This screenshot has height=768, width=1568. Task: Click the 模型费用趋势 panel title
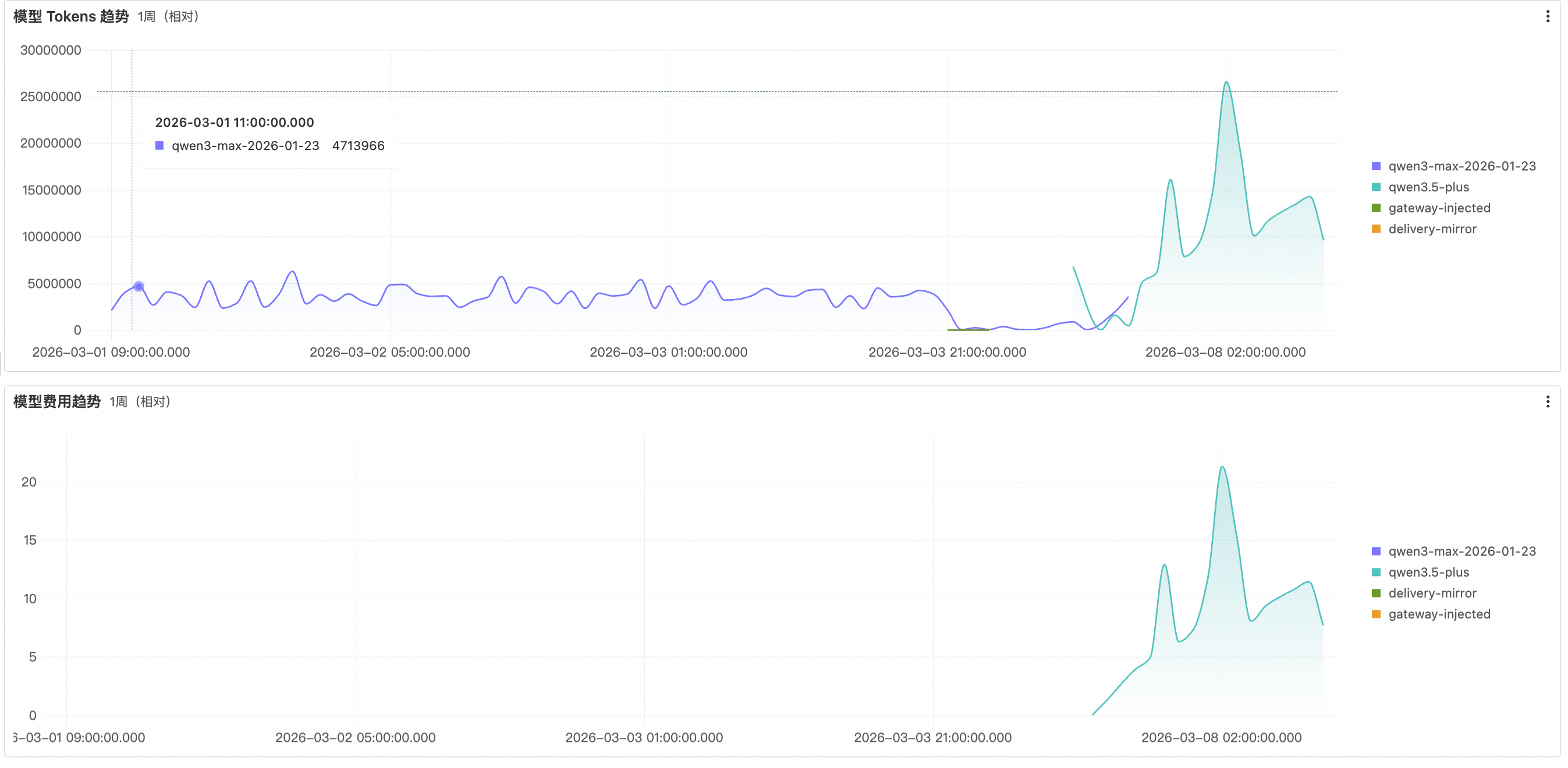coord(56,401)
